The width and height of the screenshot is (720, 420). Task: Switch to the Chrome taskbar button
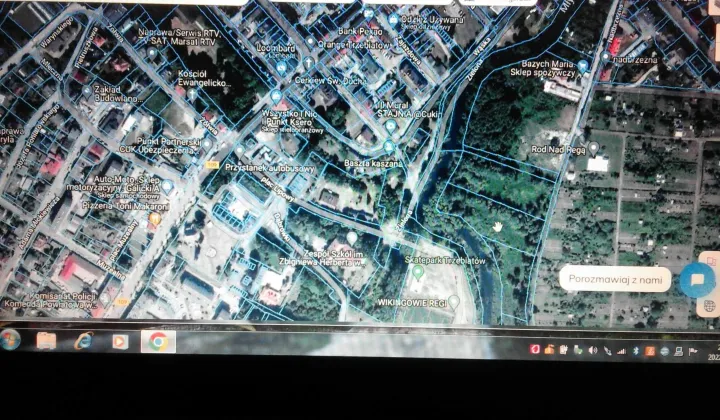point(158,342)
